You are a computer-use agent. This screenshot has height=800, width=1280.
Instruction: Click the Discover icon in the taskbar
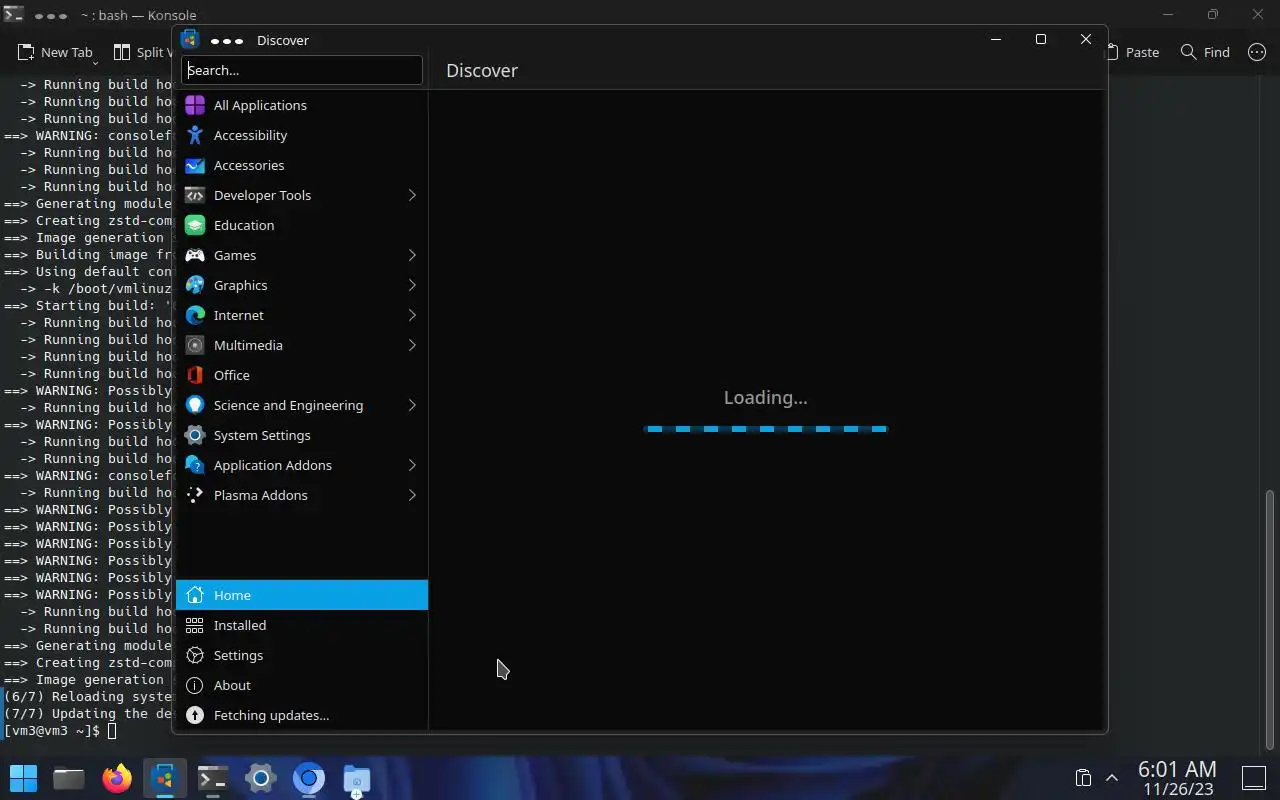coord(164,778)
